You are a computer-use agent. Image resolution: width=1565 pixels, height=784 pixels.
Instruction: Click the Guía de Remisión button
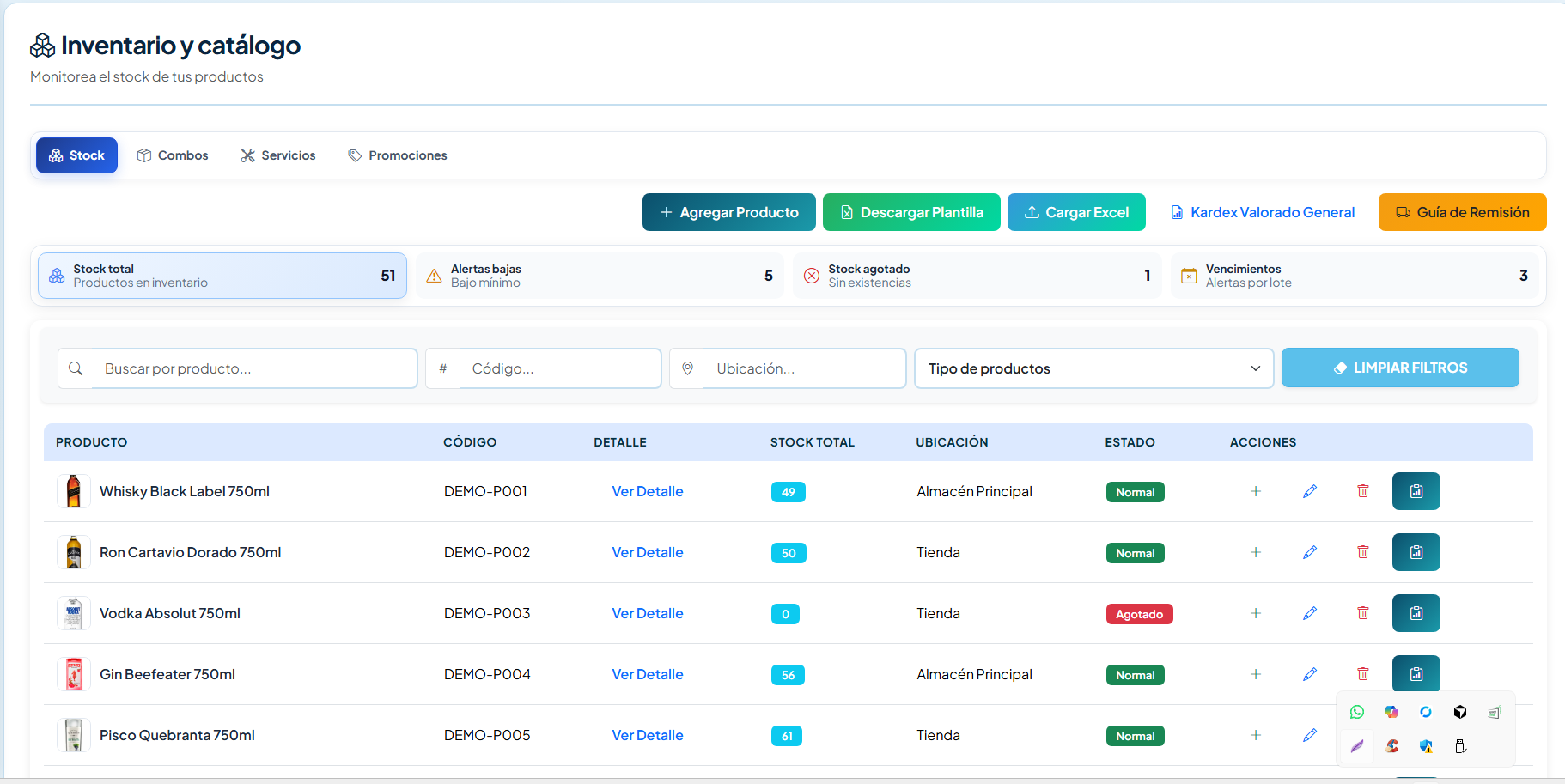[x=1463, y=212]
